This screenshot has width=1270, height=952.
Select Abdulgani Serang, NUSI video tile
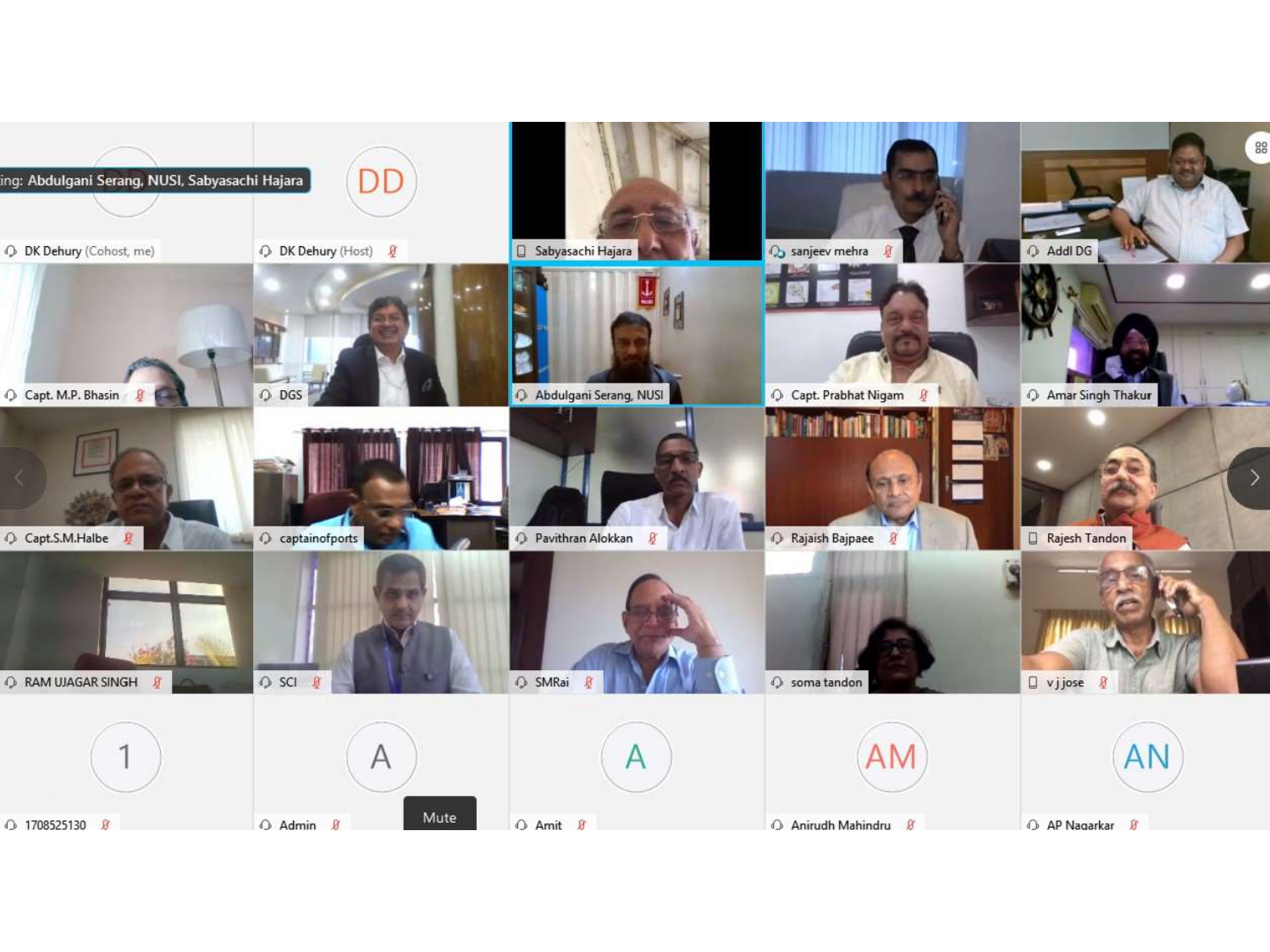coord(637,335)
